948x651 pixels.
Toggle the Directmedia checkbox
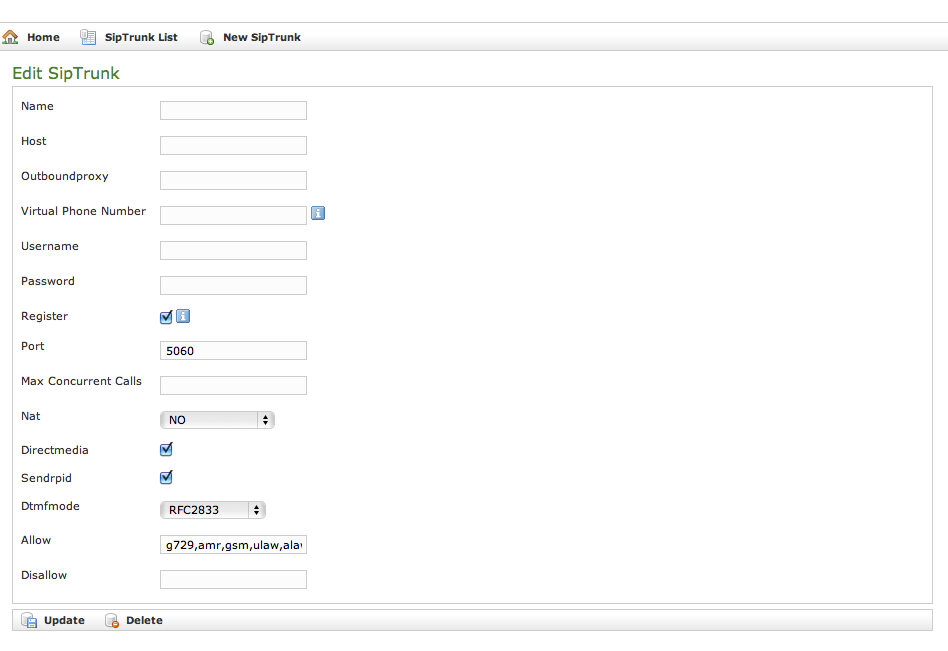pyautogui.click(x=167, y=450)
